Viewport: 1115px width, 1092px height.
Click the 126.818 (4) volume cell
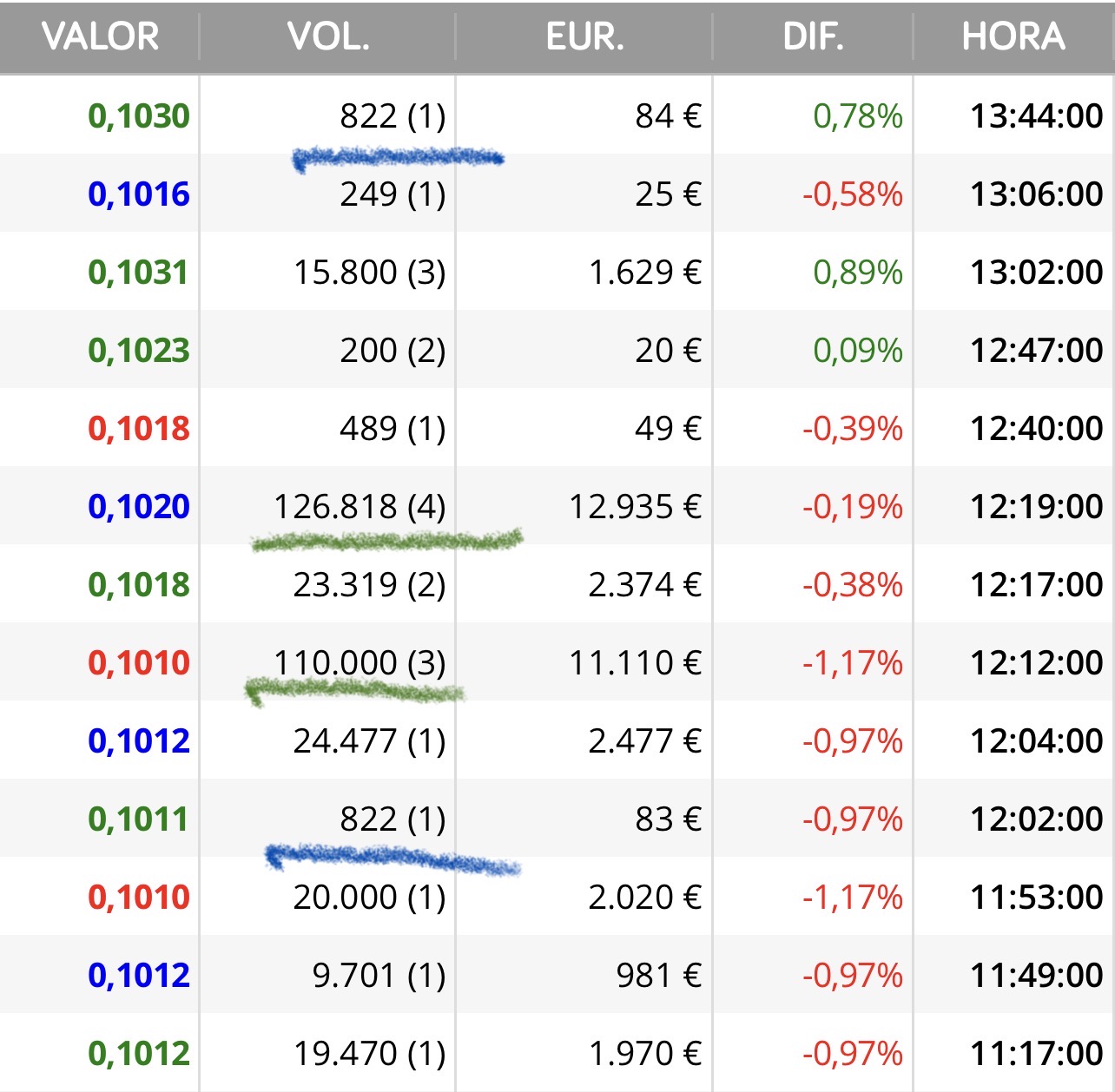(x=360, y=507)
